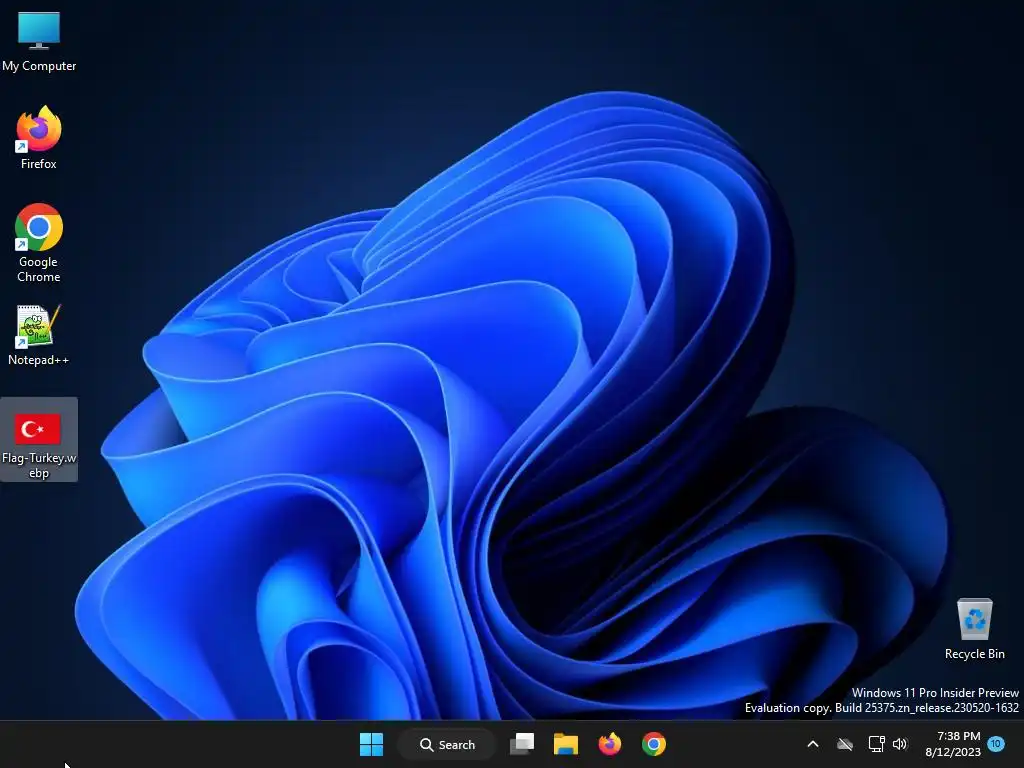Launch Firefox from the taskbar

point(609,744)
